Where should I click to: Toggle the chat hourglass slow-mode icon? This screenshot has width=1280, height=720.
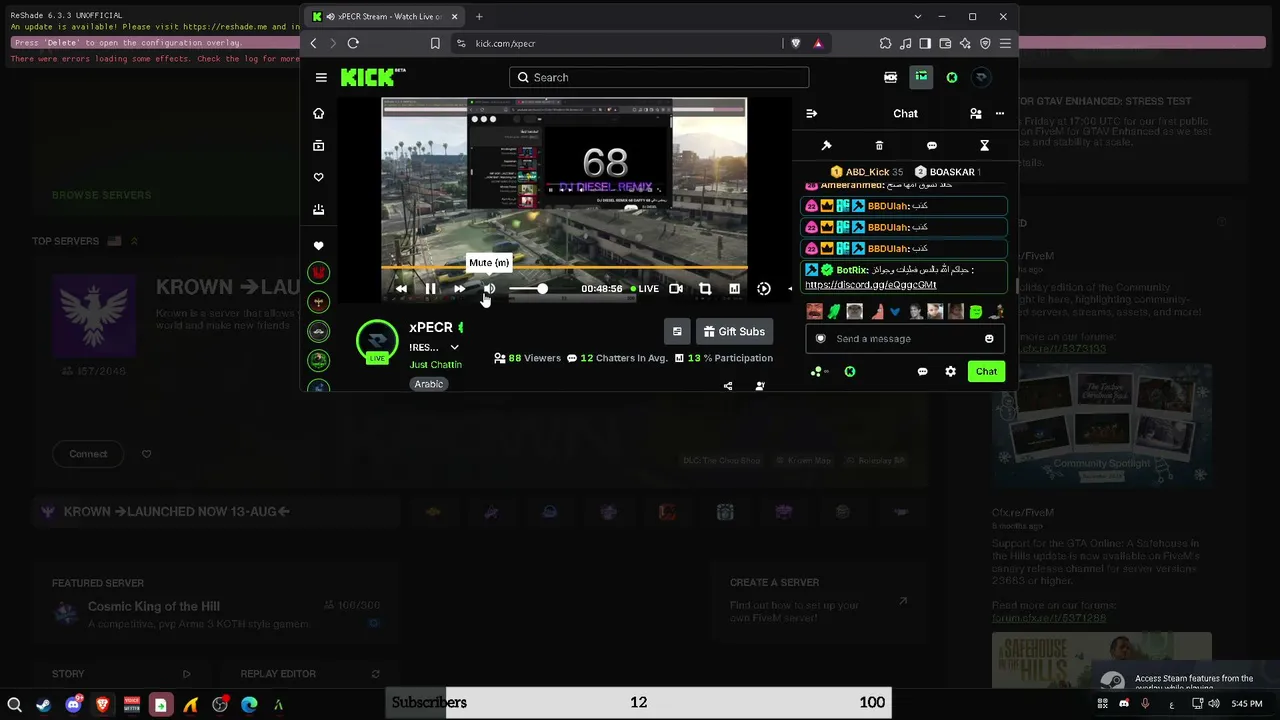pos(984,146)
